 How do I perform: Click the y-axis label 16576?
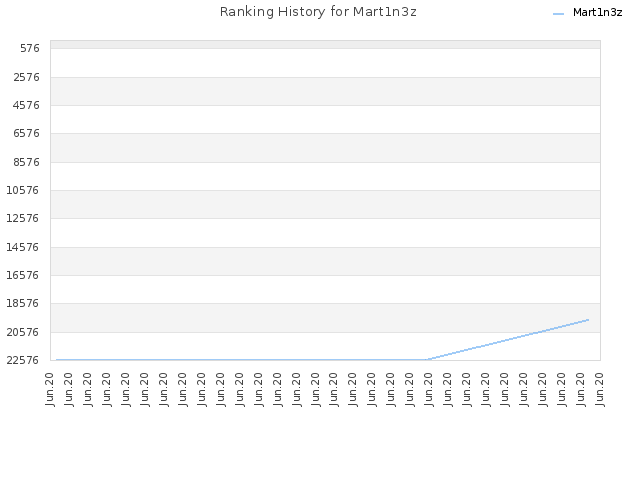point(23,275)
